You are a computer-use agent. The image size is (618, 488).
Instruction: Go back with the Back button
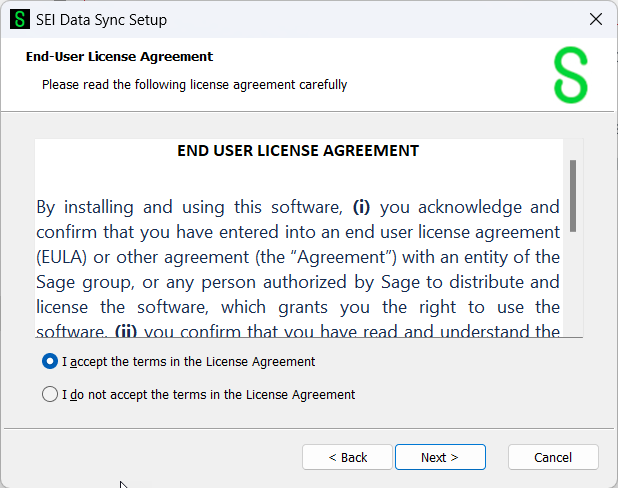click(348, 457)
